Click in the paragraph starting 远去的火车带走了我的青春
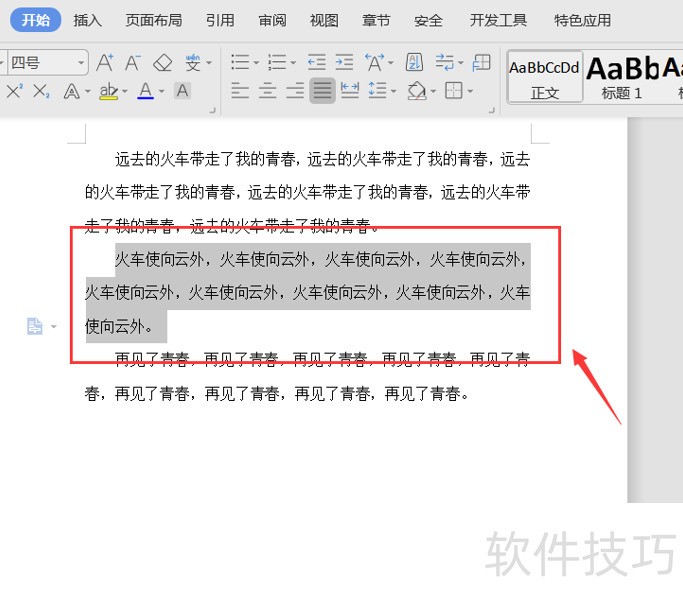 pos(308,192)
